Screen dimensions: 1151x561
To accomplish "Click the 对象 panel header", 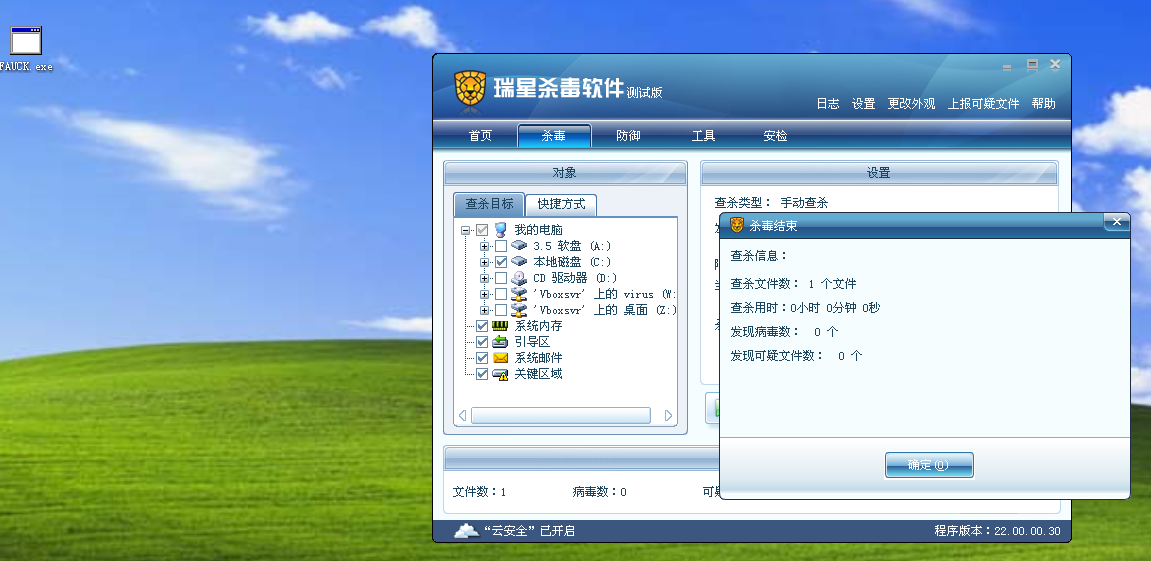I will coord(564,173).
